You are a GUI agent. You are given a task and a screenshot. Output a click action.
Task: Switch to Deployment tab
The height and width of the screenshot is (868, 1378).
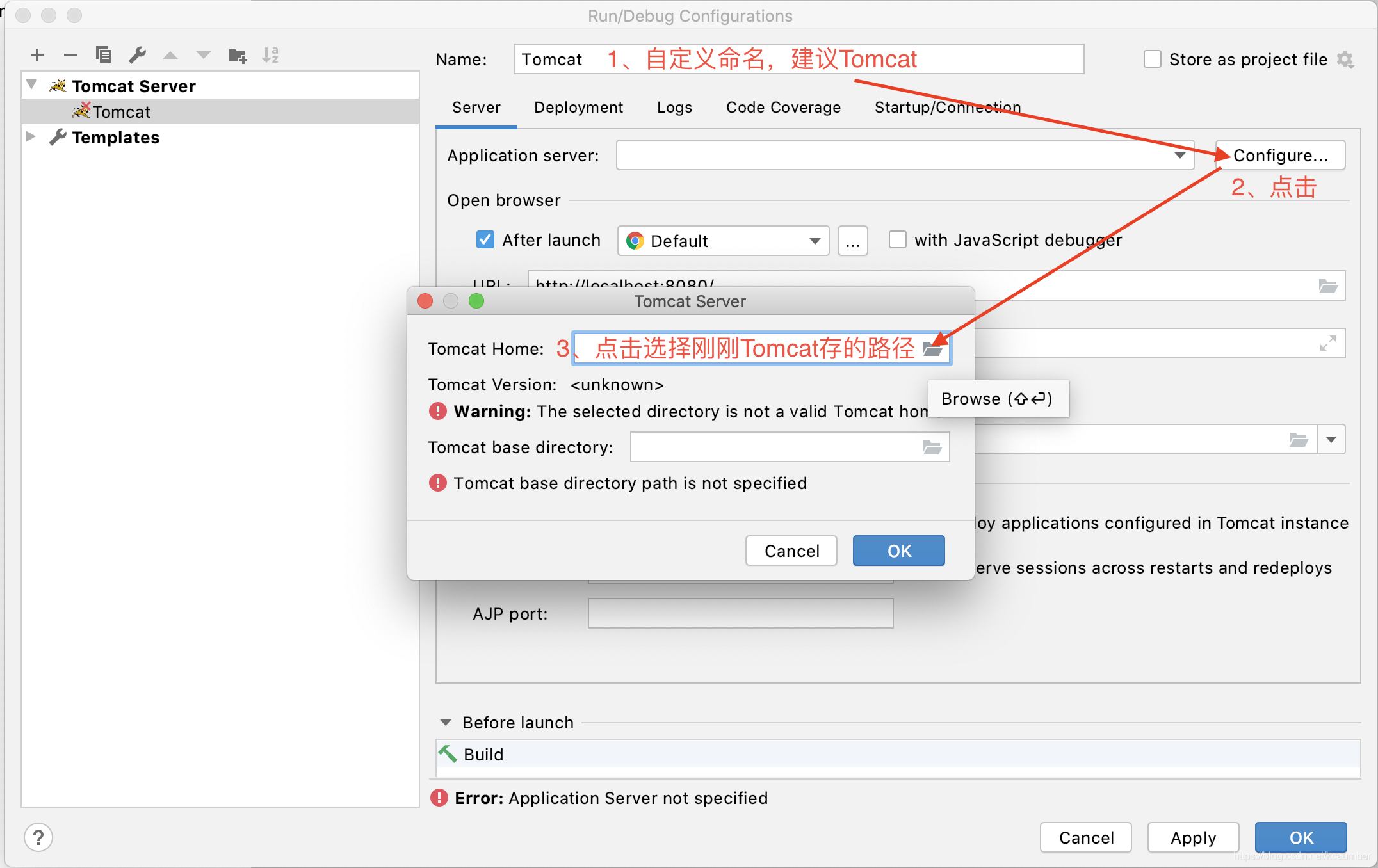coord(579,108)
